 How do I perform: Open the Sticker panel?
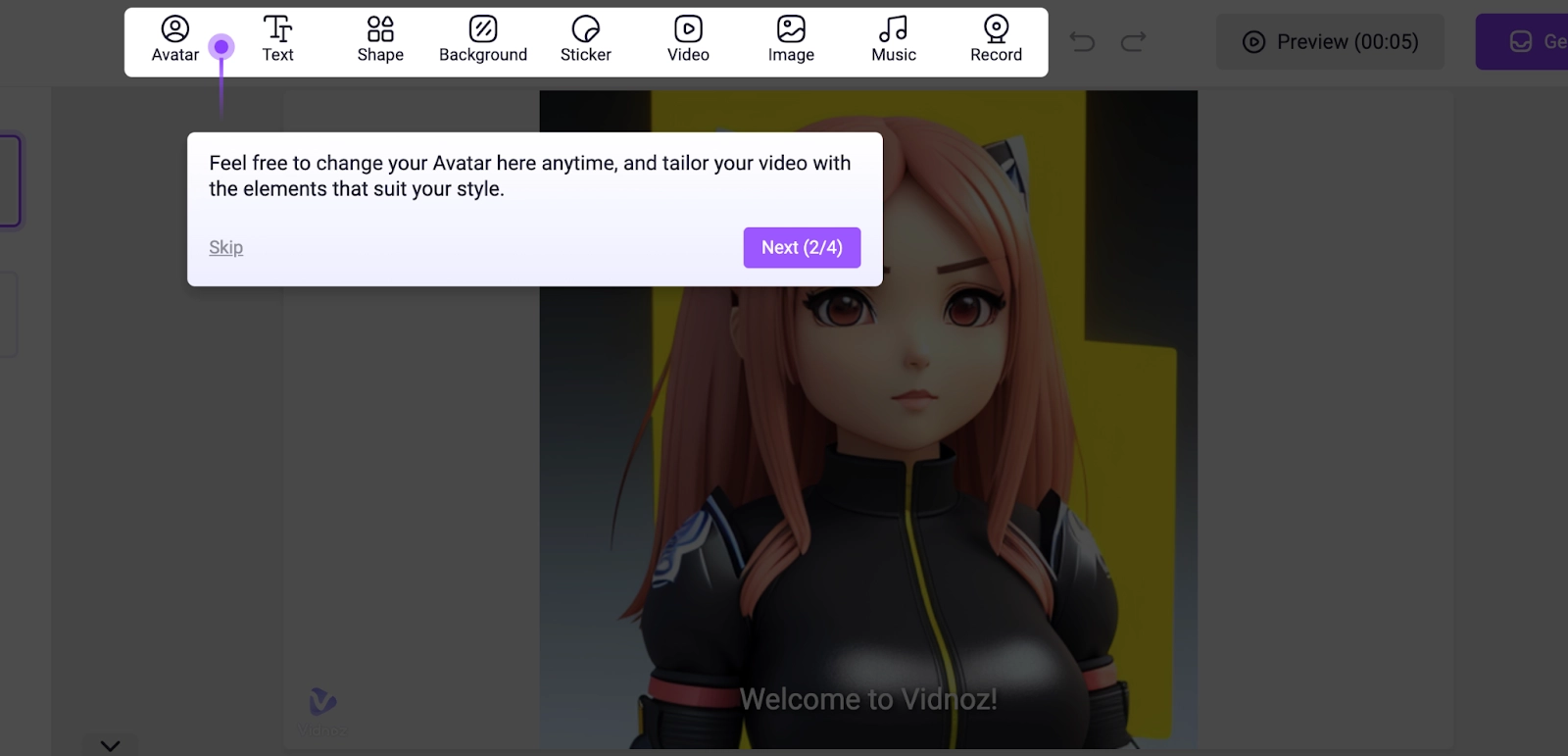click(x=585, y=40)
